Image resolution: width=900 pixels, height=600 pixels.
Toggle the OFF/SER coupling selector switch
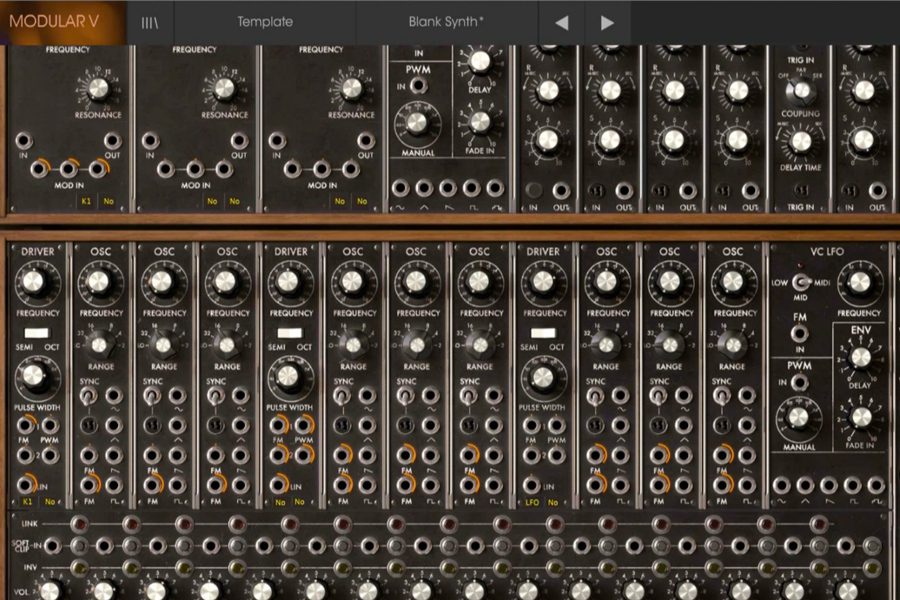(800, 90)
